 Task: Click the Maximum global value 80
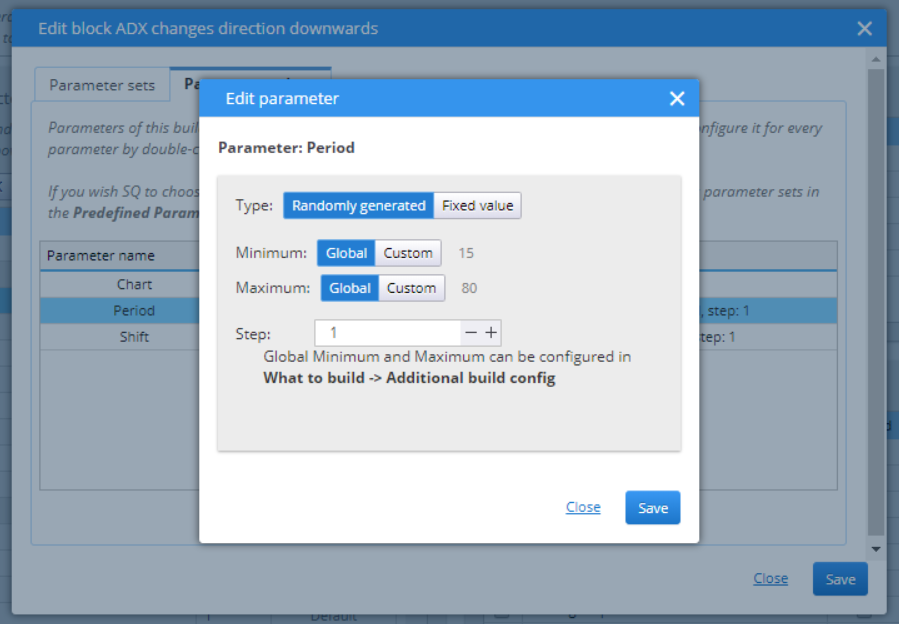469,288
